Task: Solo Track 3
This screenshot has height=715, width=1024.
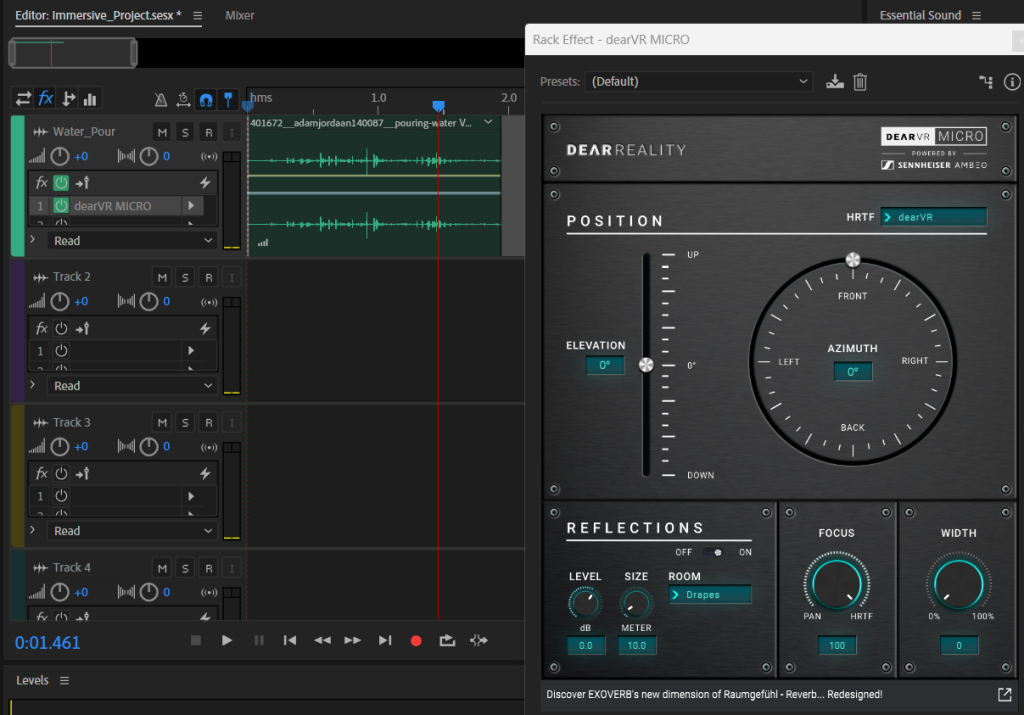Action: point(185,422)
